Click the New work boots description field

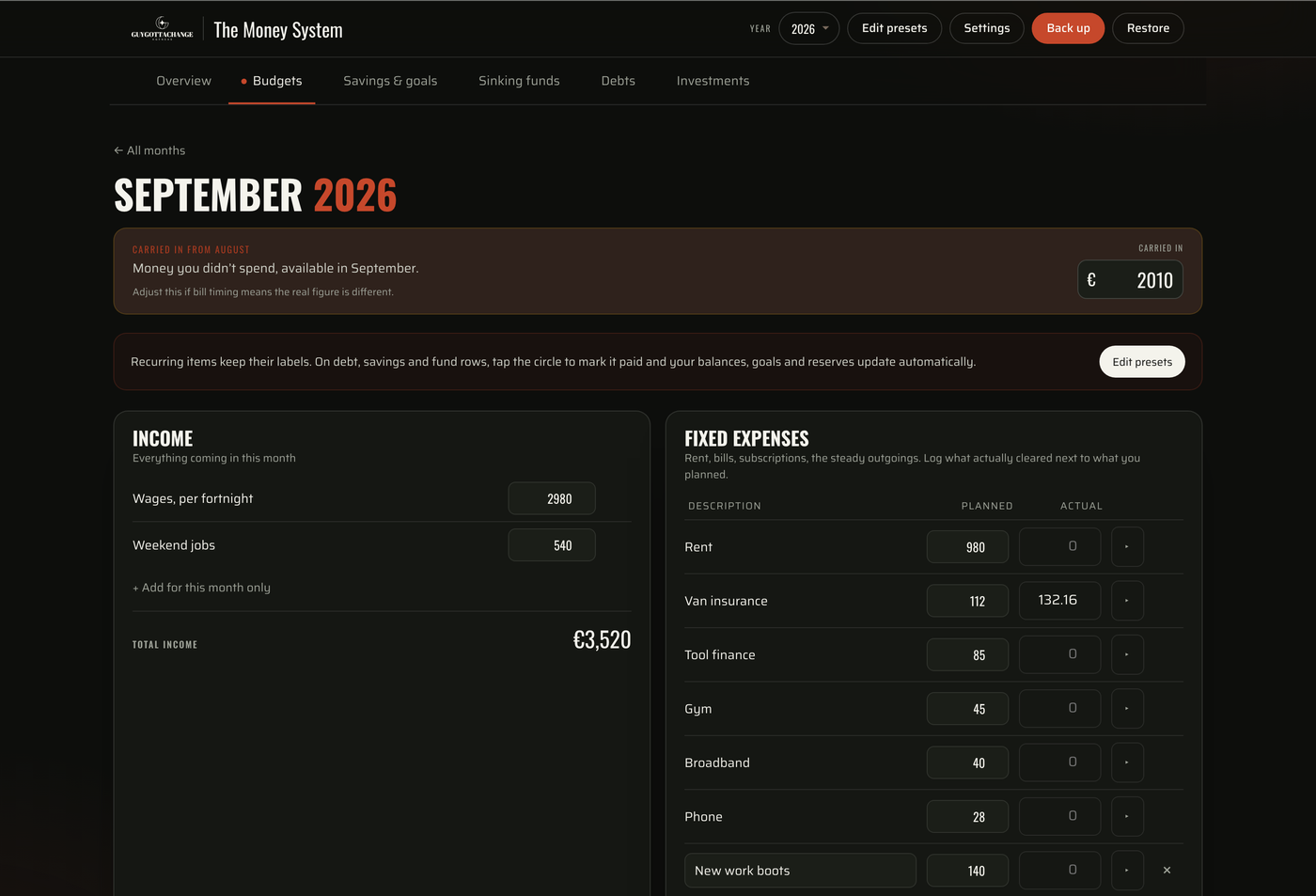pyautogui.click(x=800, y=871)
